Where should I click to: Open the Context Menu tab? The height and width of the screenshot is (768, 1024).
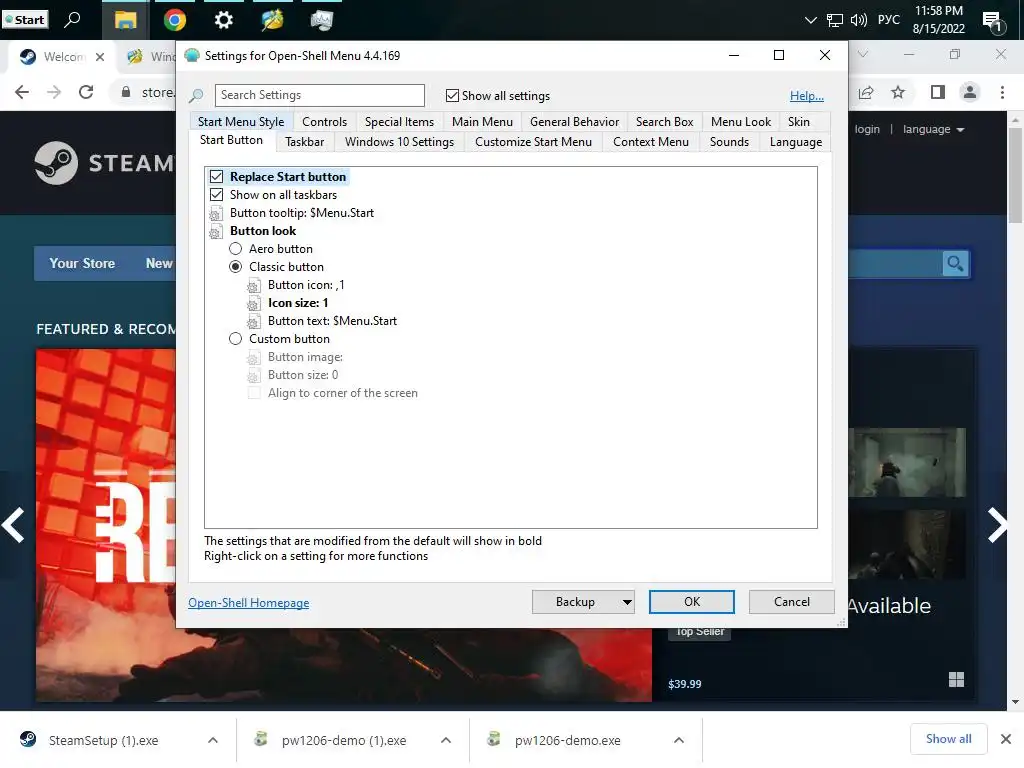click(x=650, y=142)
